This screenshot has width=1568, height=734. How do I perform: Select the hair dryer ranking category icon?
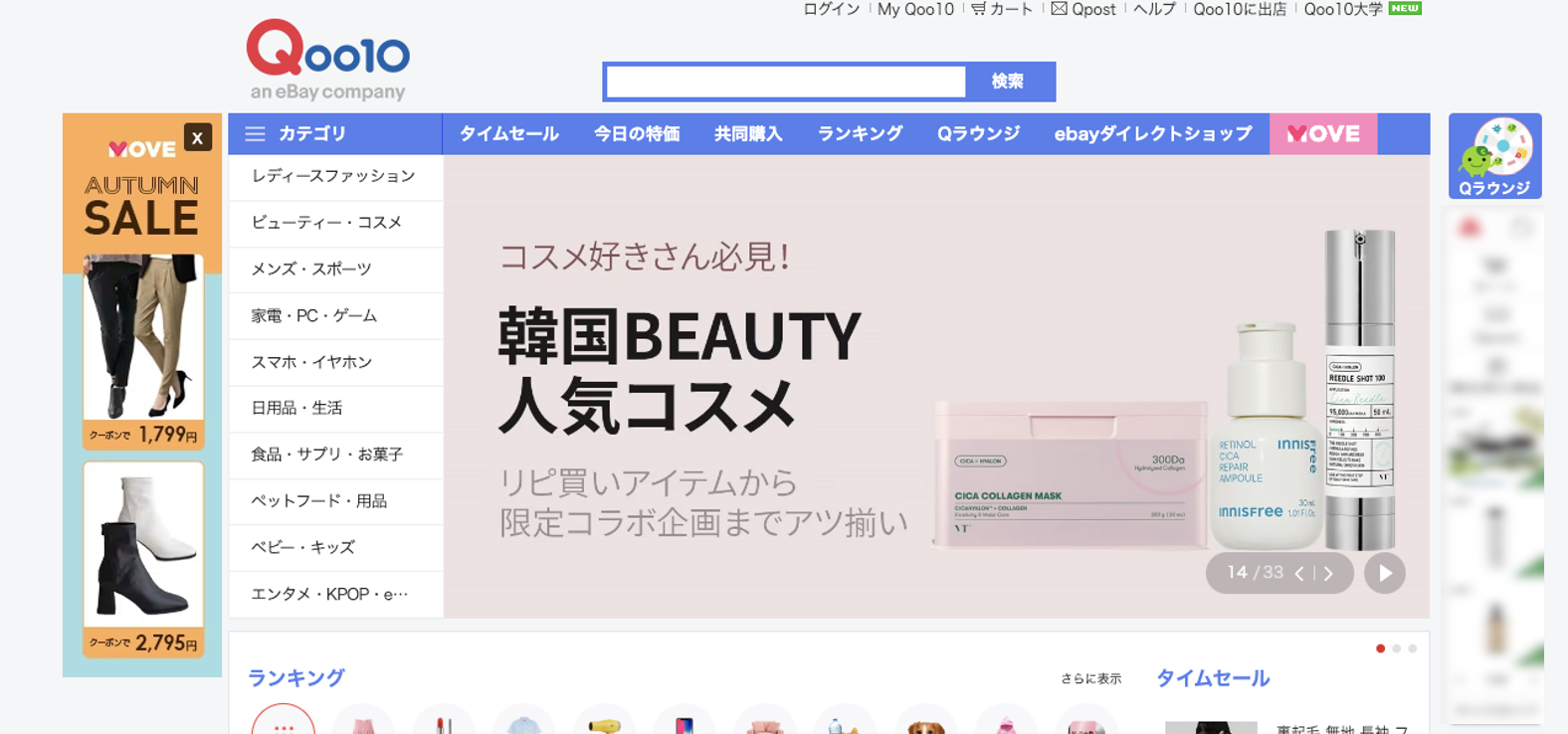click(x=605, y=720)
